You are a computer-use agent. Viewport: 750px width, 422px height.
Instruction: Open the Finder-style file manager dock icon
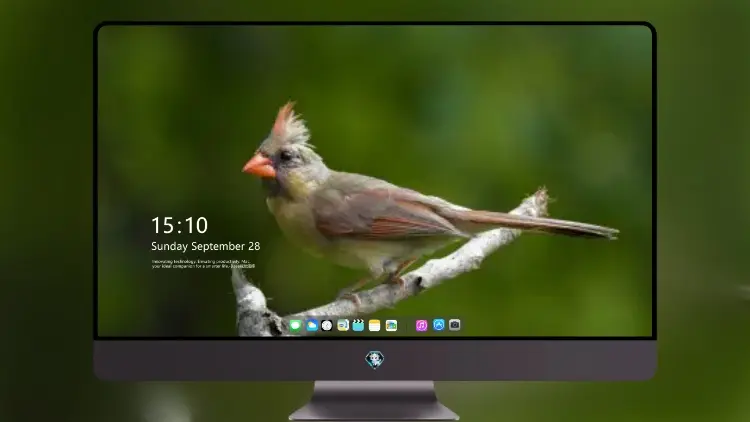click(x=342, y=325)
